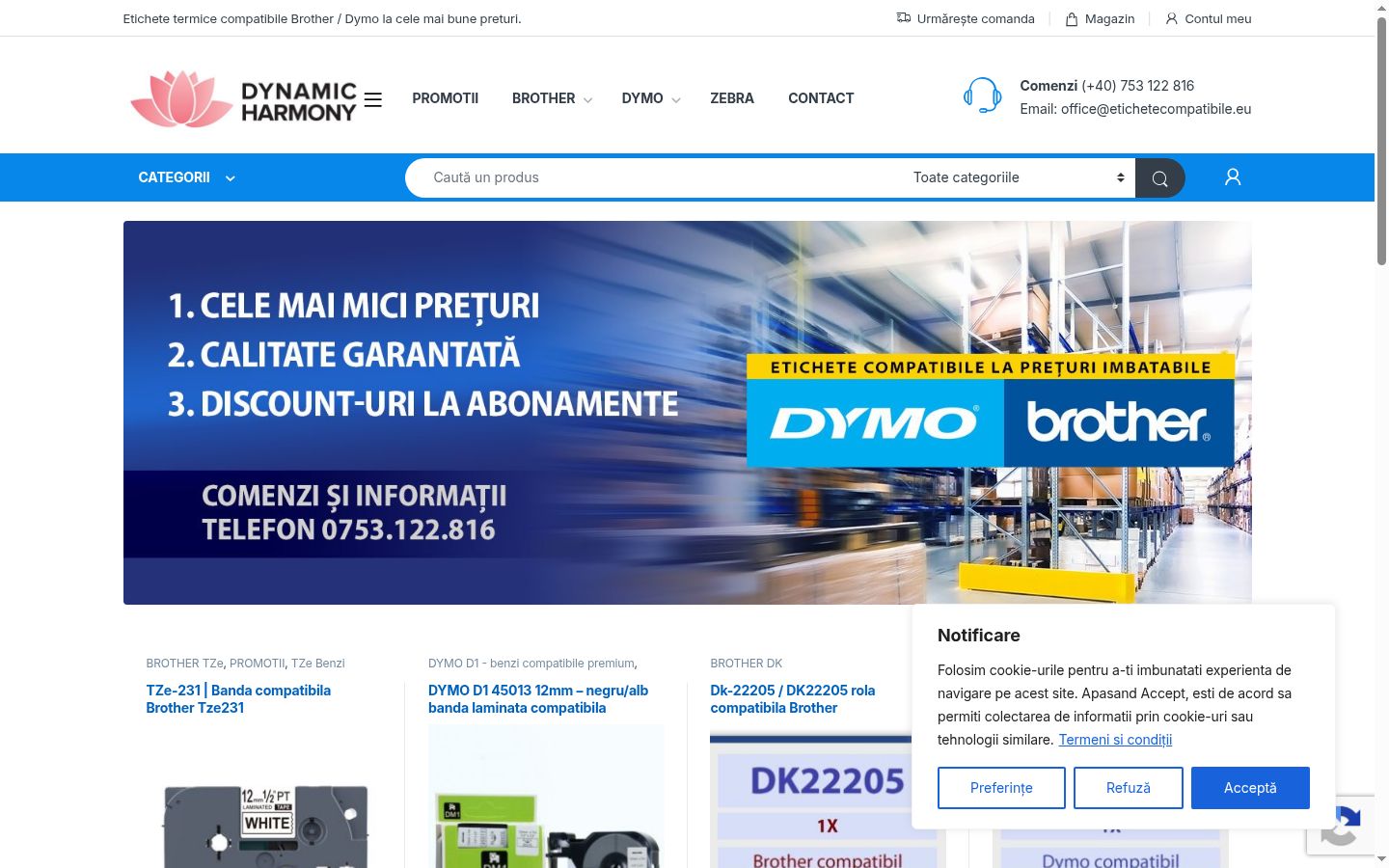
Task: Click the DYMO Brother warehouse banner
Action: coord(688,413)
